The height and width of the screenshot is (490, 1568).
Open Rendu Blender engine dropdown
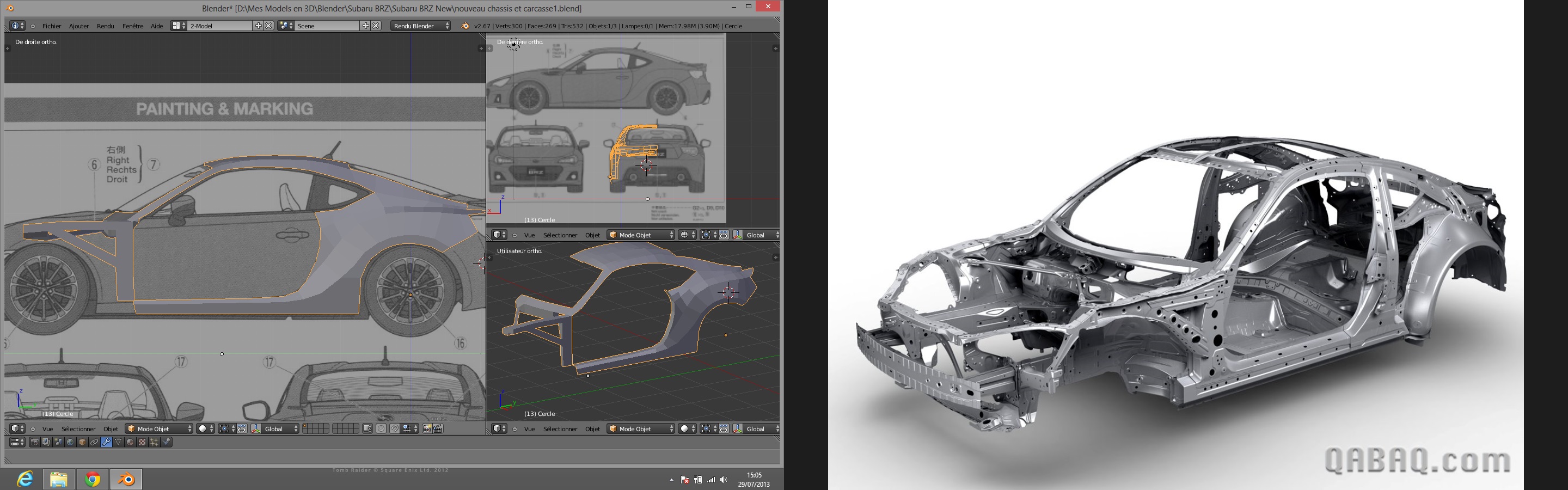pos(421,26)
